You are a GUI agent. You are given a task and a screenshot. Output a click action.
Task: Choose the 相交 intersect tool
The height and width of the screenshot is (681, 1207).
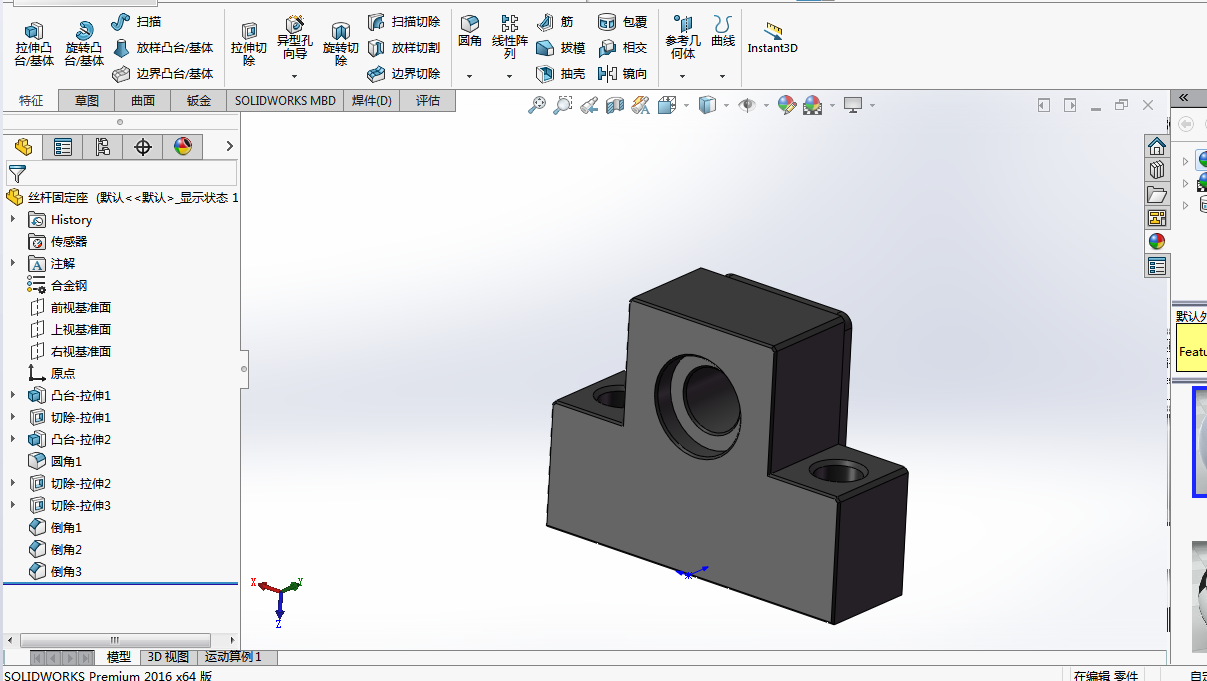coord(622,47)
